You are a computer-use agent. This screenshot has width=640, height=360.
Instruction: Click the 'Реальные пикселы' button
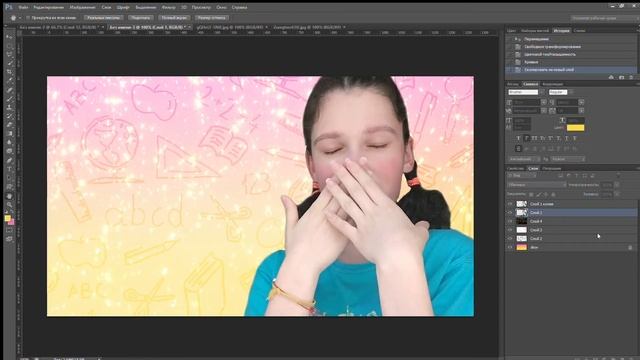pyautogui.click(x=104, y=18)
